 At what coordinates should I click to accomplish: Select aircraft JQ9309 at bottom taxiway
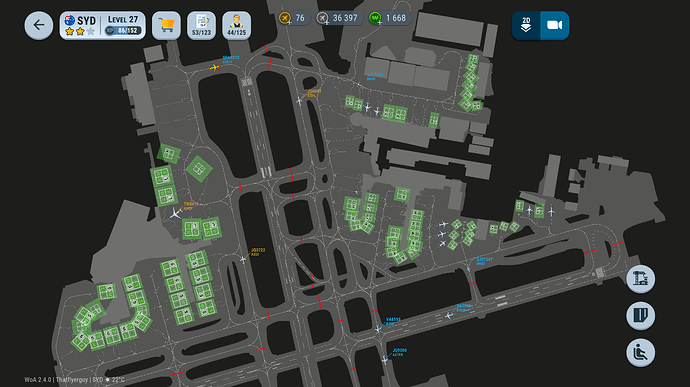[x=385, y=360]
